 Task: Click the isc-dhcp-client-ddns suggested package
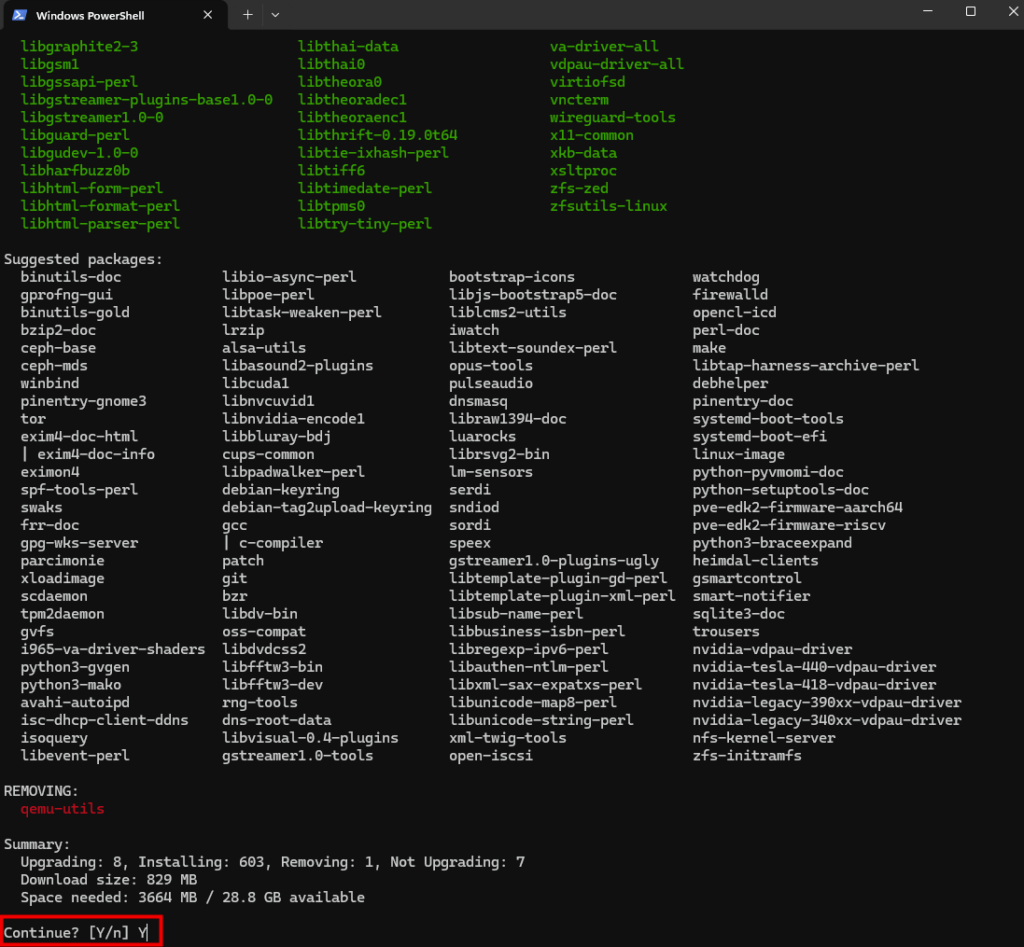coord(104,720)
